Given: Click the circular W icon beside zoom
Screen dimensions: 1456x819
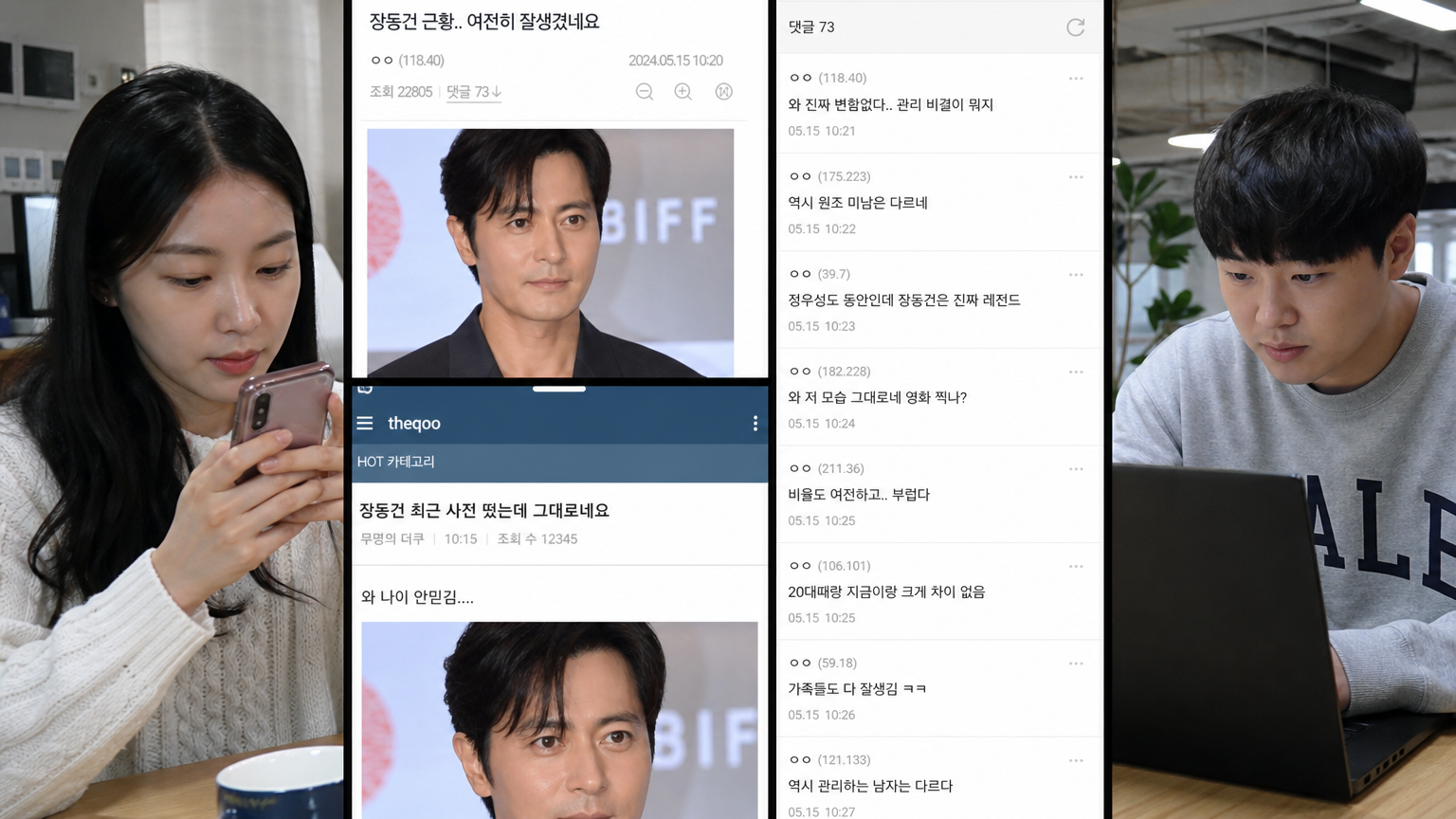Looking at the screenshot, I should point(724,92).
